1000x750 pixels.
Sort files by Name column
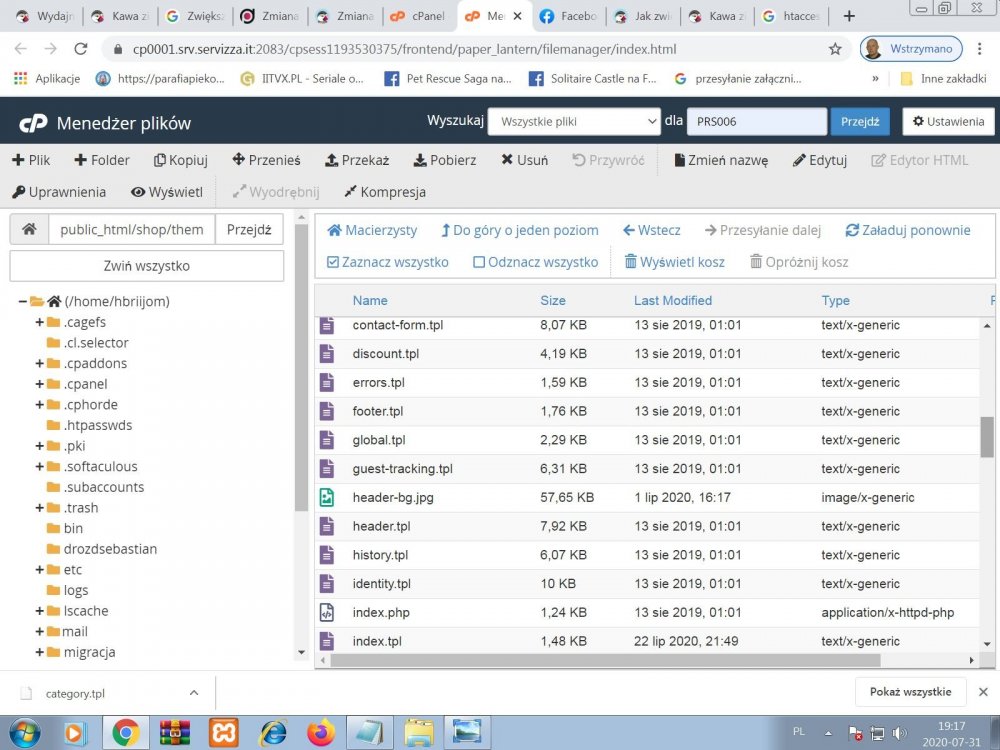tap(370, 300)
